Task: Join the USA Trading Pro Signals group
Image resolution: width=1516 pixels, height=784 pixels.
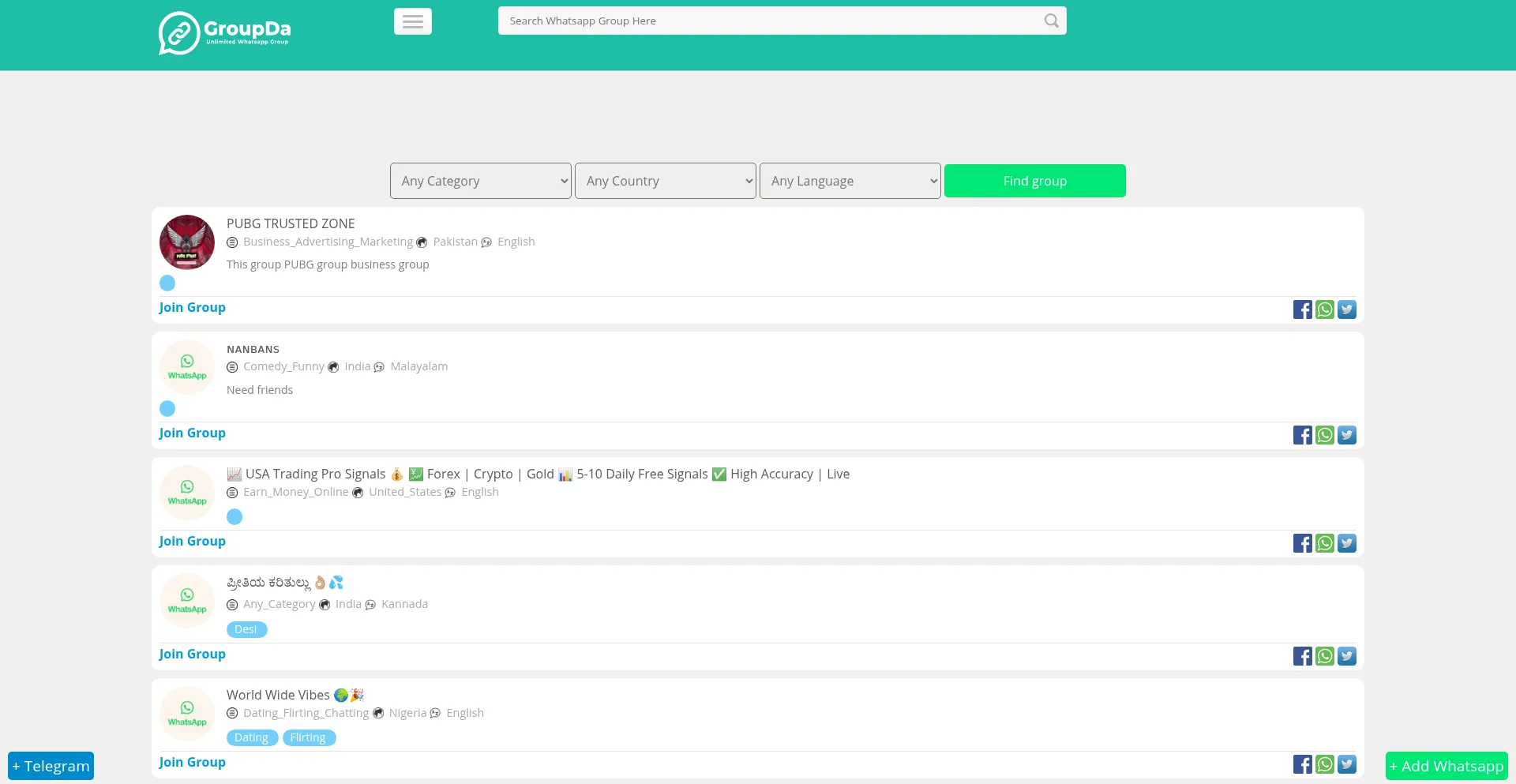Action: pyautogui.click(x=192, y=541)
